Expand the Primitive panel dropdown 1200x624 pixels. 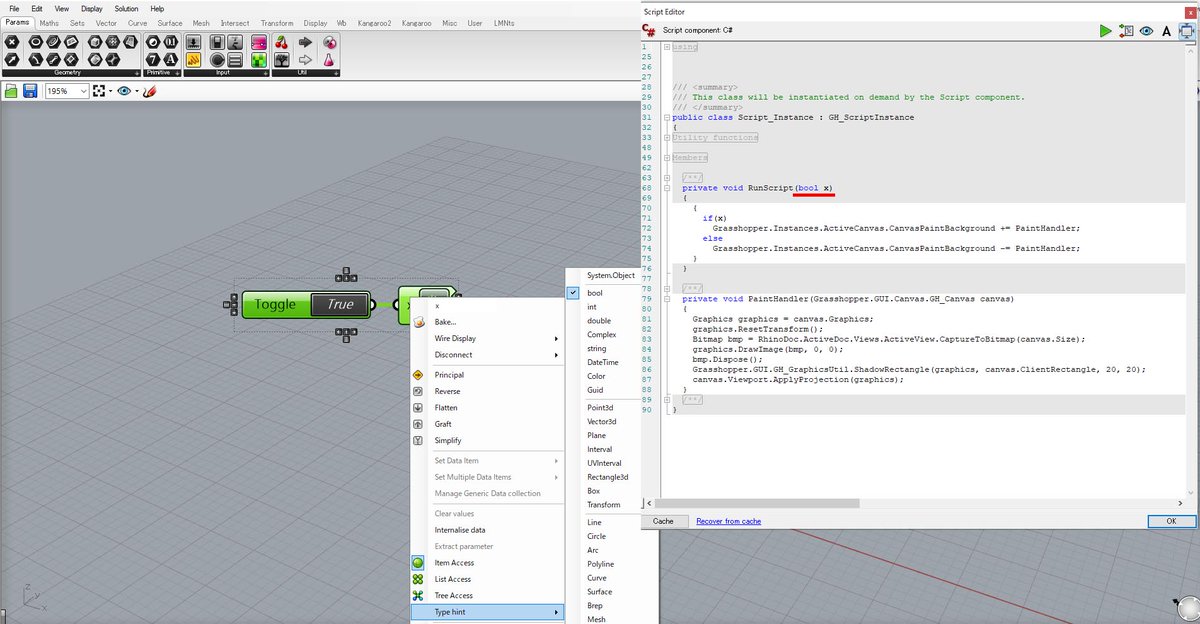point(176,73)
